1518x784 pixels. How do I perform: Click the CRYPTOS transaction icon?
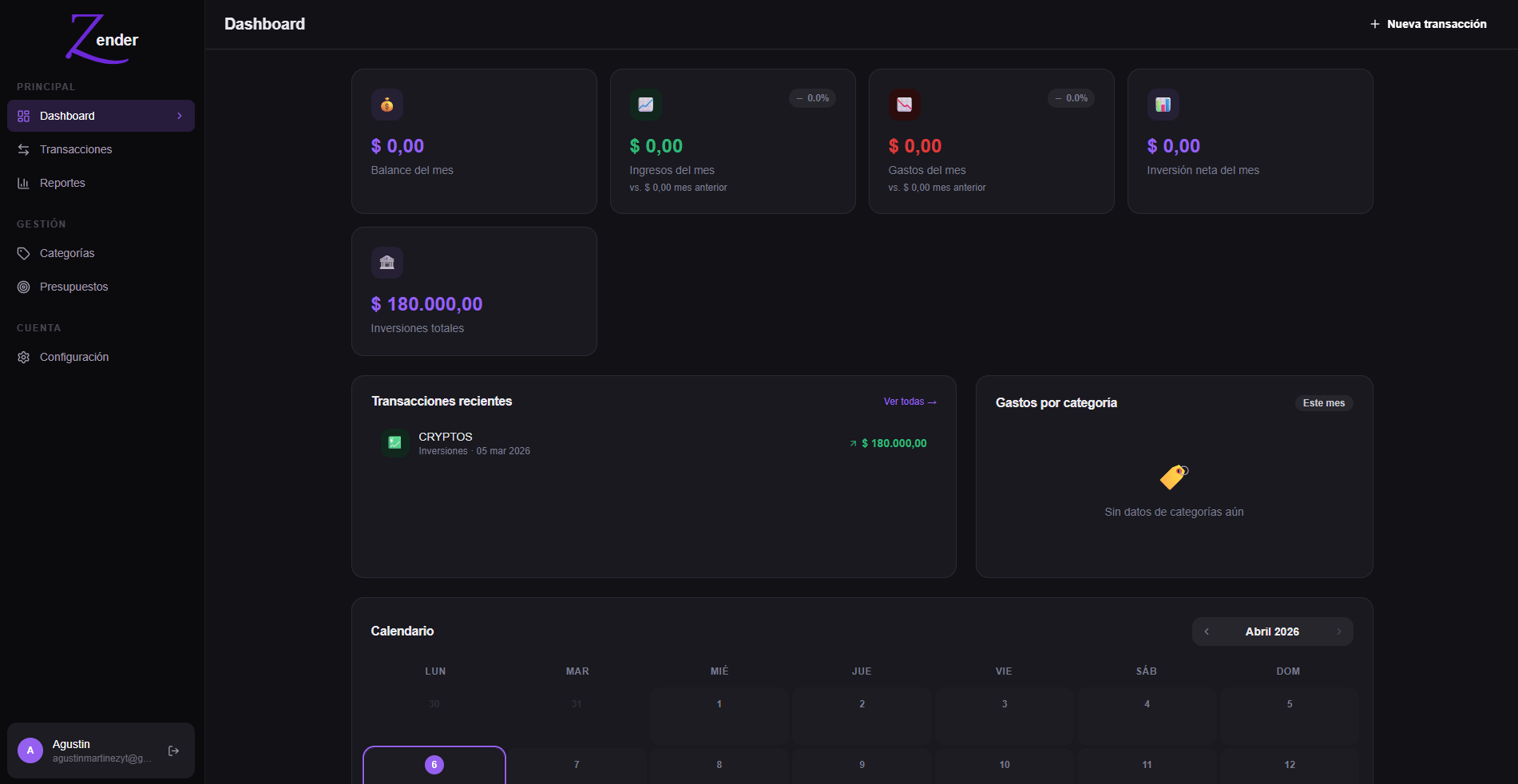[x=394, y=442]
